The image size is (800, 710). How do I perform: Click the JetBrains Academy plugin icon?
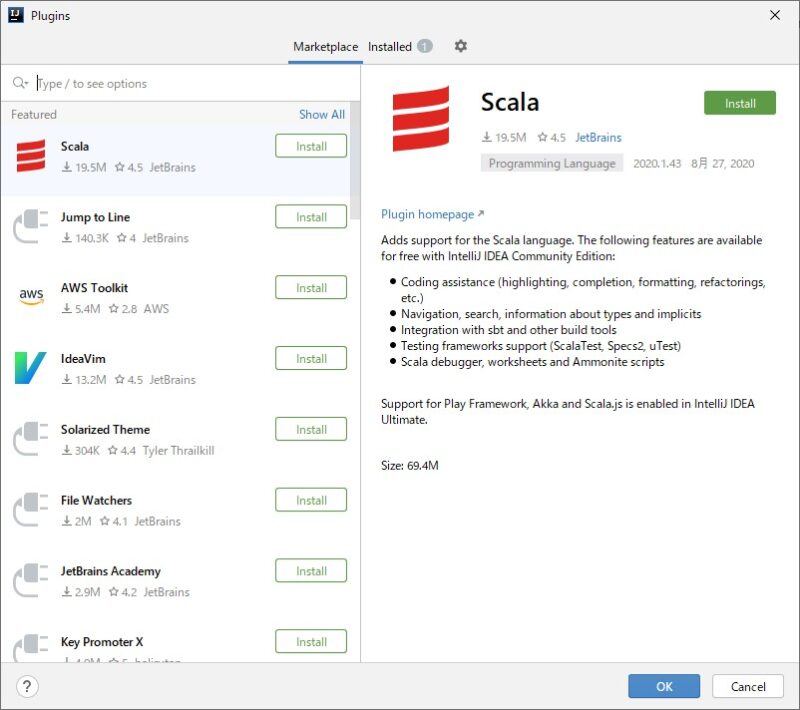[31, 580]
